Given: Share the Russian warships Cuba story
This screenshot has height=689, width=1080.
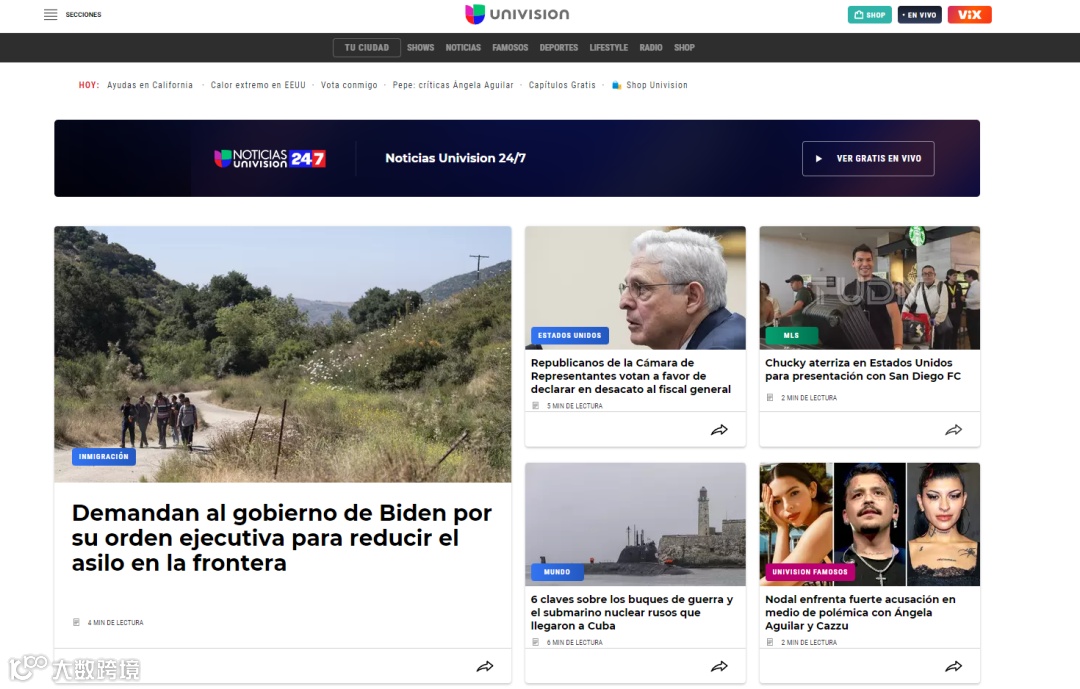Looking at the screenshot, I should [719, 666].
